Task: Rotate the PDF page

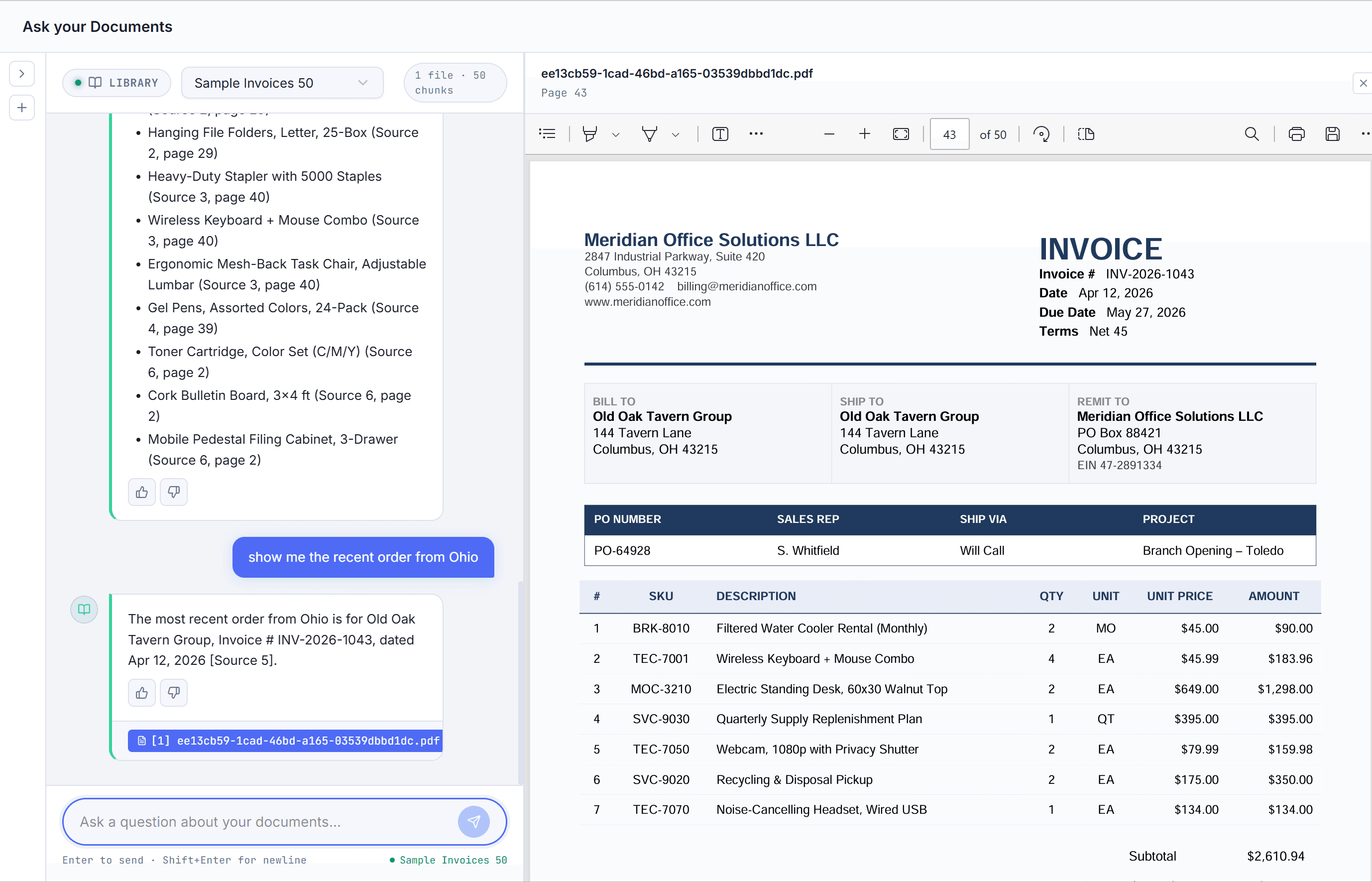Action: [1041, 134]
